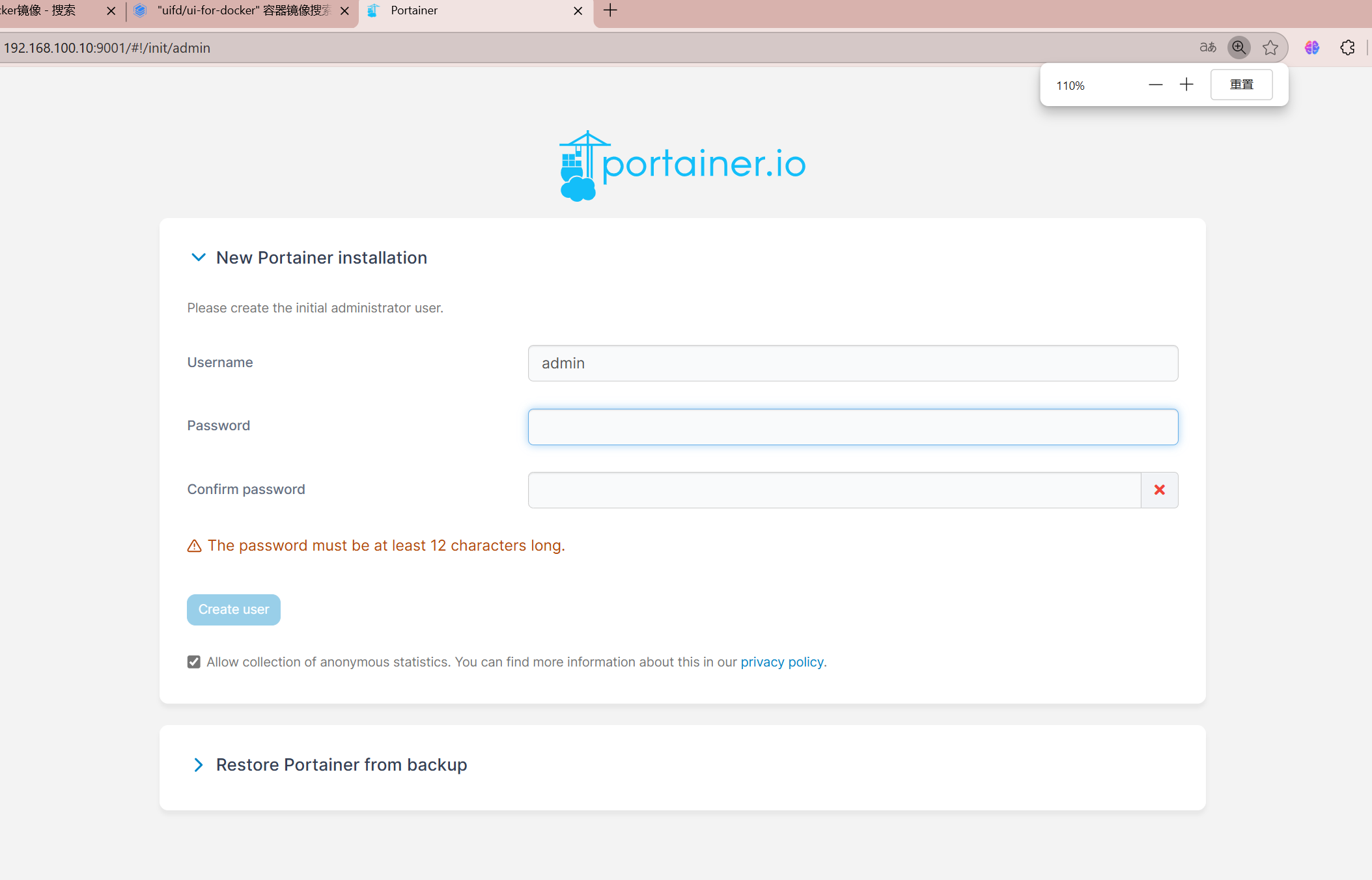The height and width of the screenshot is (880, 1372).
Task: Switch to the uifd/ui-for-docker tab
Action: click(244, 11)
